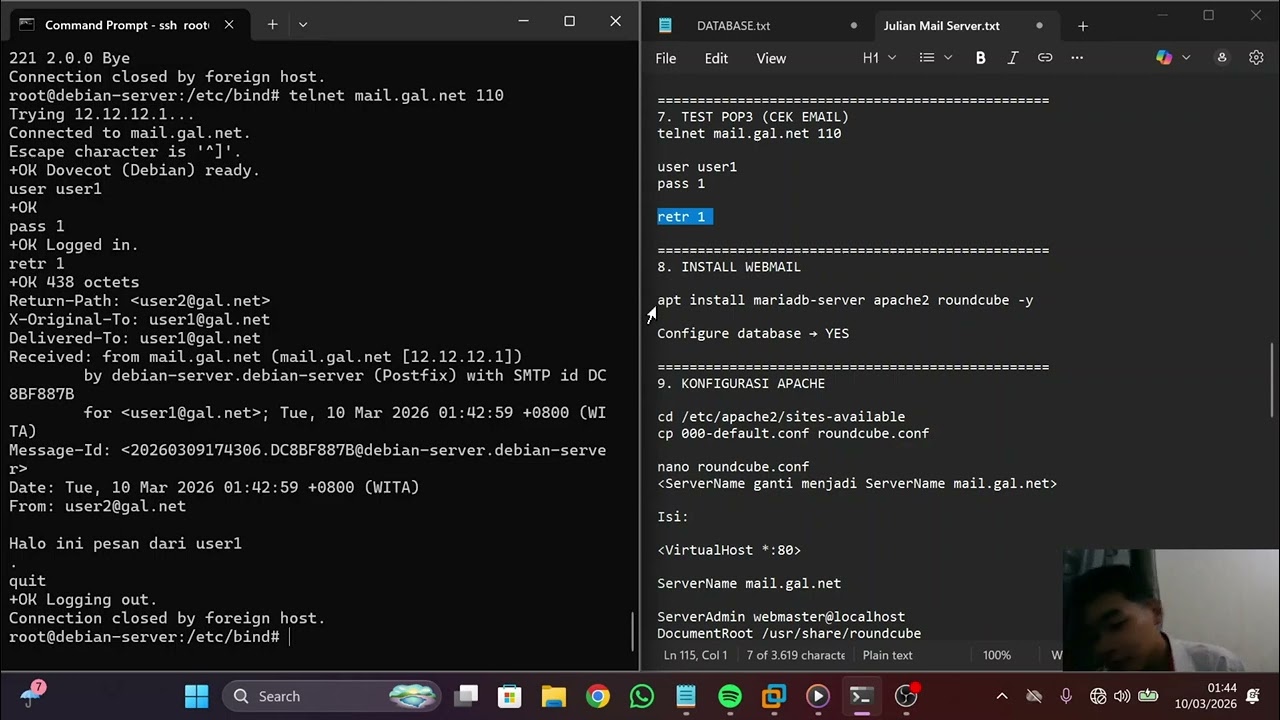Screen dimensions: 1280x720
Task: Click the microphone tray icon
Action: tap(1066, 696)
